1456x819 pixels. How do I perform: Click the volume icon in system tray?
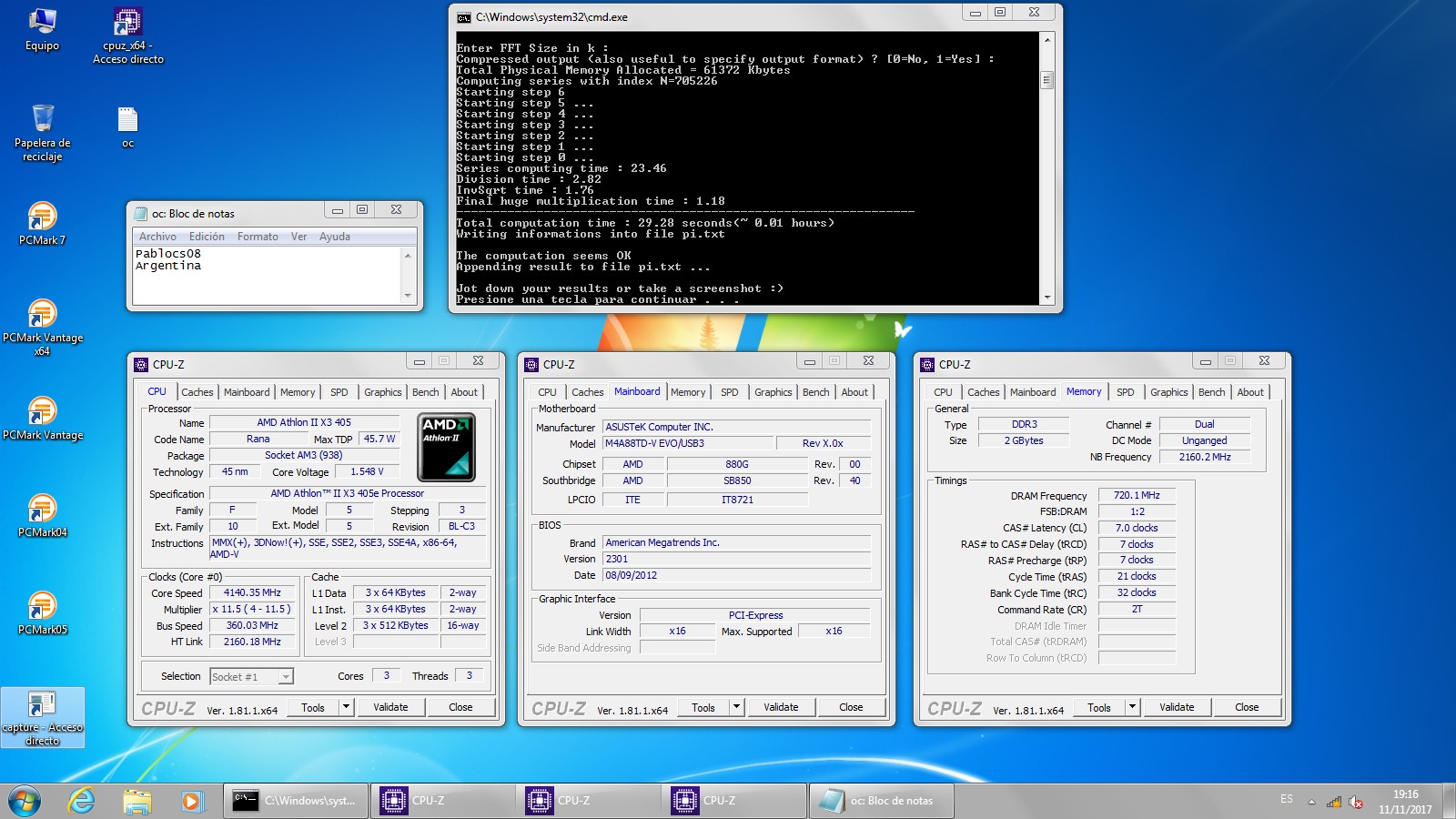tap(1356, 802)
